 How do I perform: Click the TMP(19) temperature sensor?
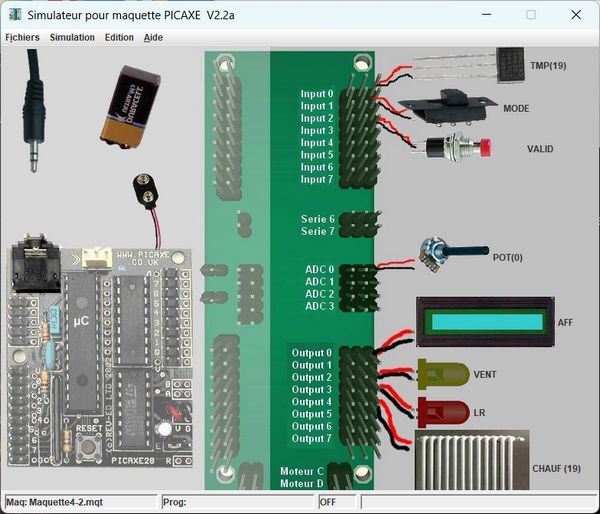pyautogui.click(x=510, y=61)
